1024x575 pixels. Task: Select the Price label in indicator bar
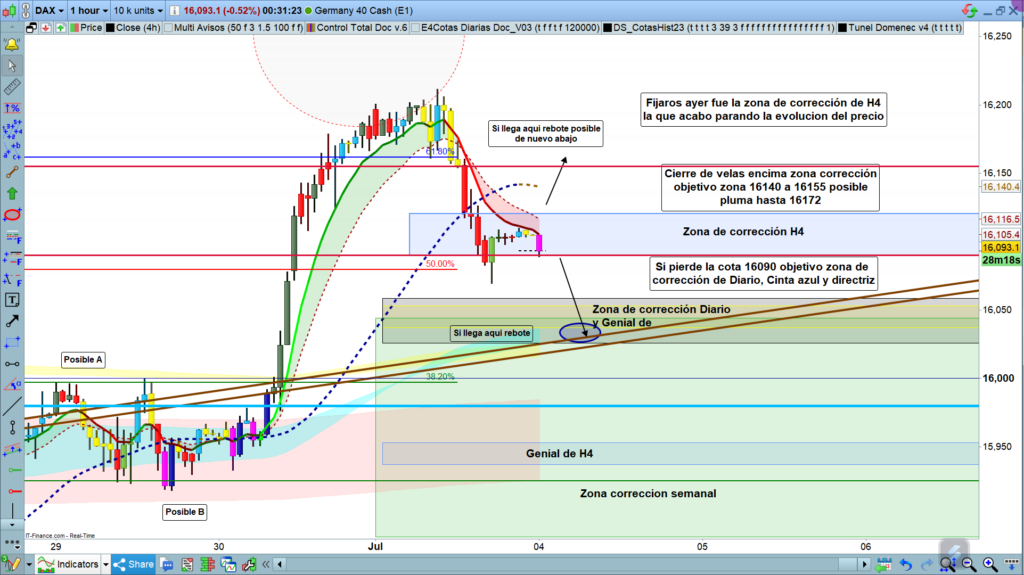[89, 28]
